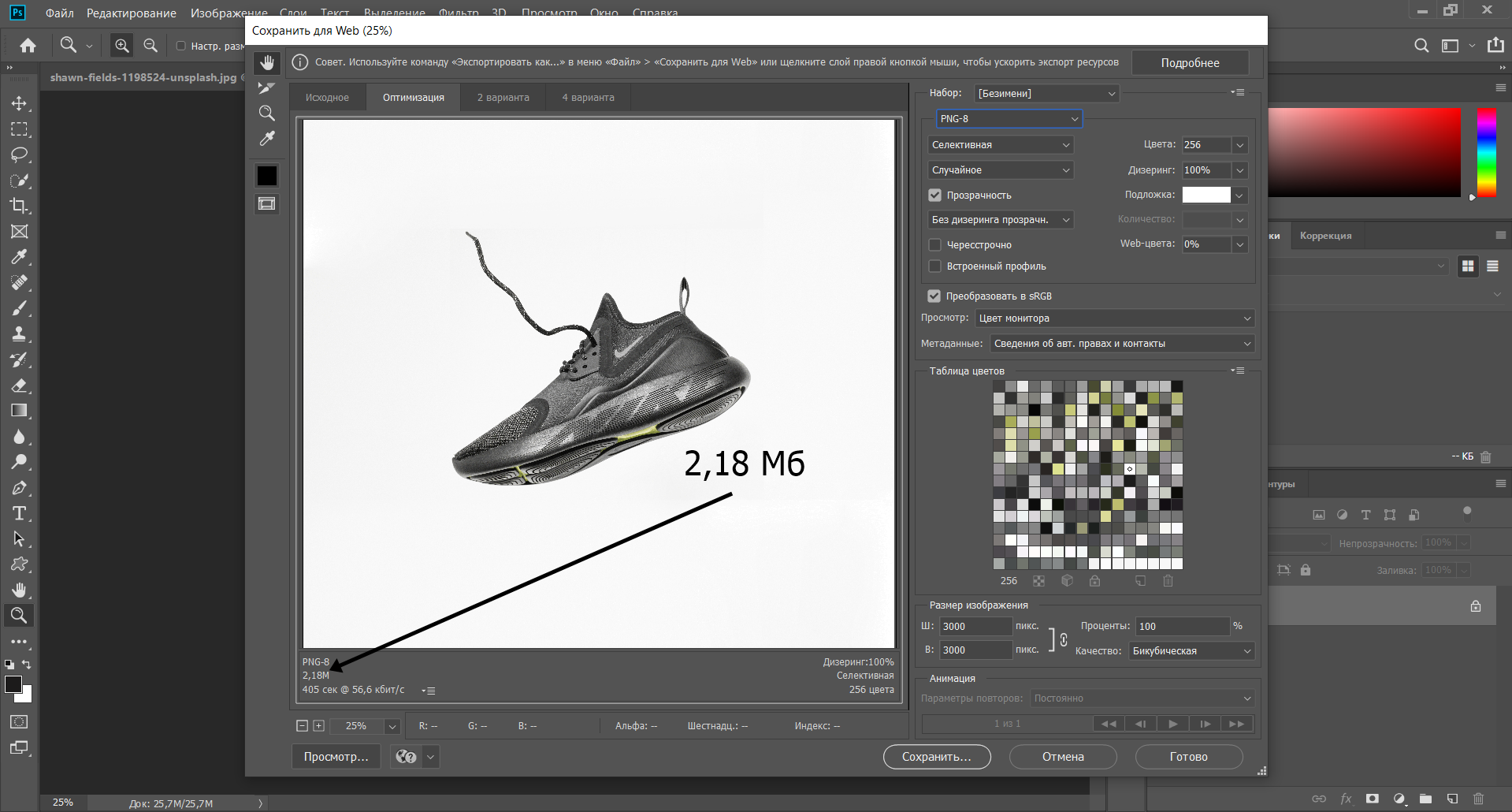Viewport: 1512px width, 812px height.
Task: Open the Качество Бикубическая dropdown
Action: point(1191,651)
